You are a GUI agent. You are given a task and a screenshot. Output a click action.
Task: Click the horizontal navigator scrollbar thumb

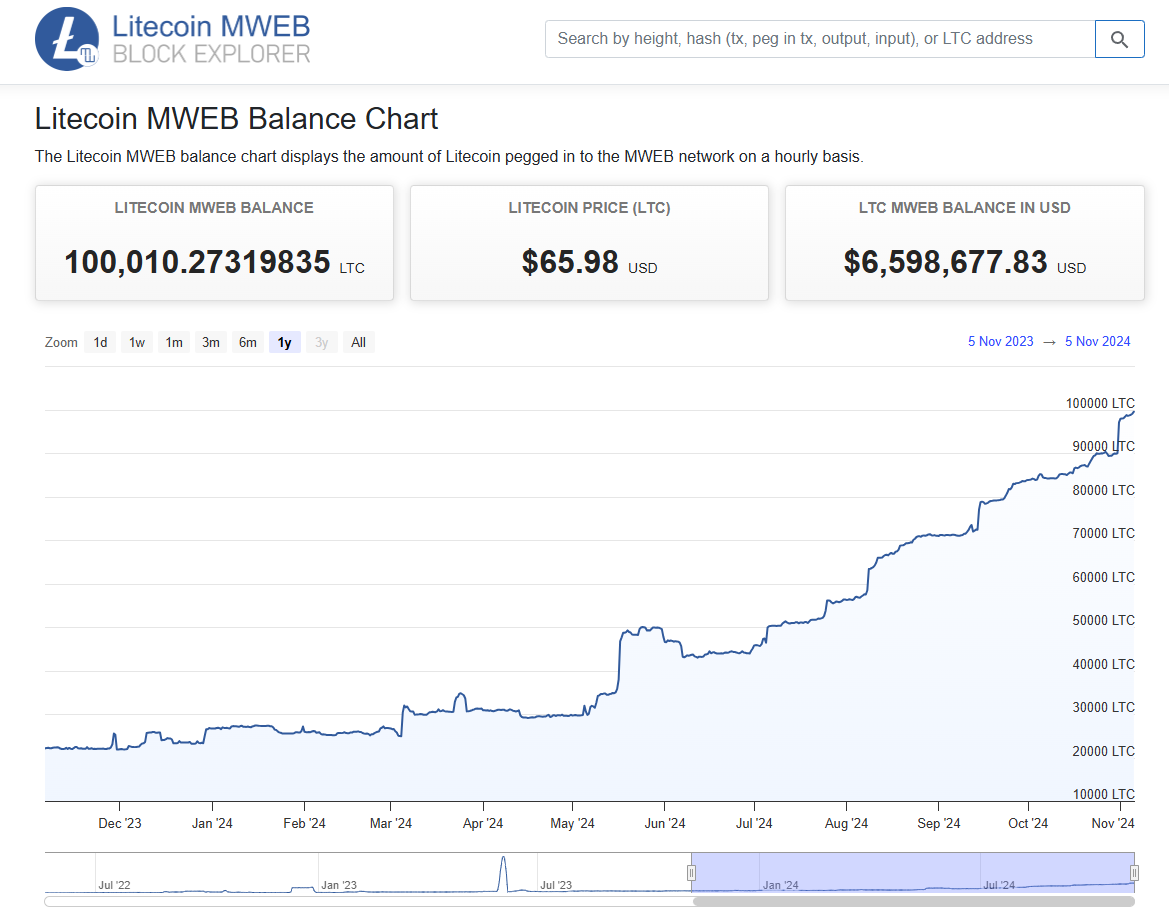point(913,902)
